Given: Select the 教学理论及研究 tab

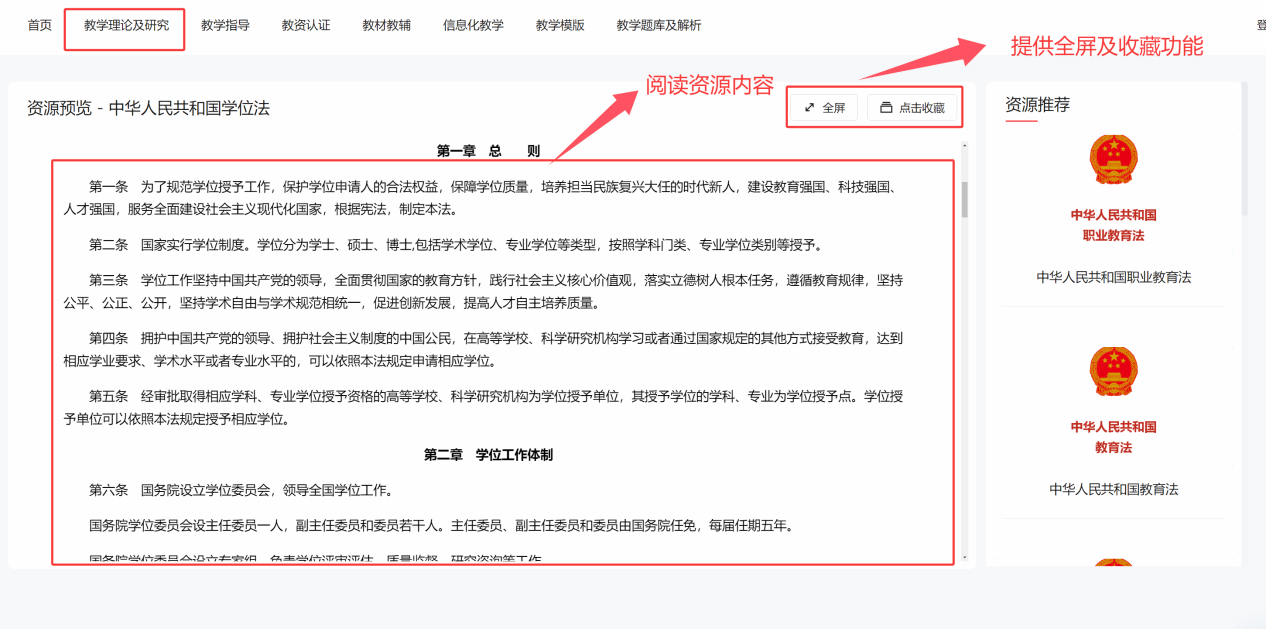Looking at the screenshot, I should tap(124, 25).
